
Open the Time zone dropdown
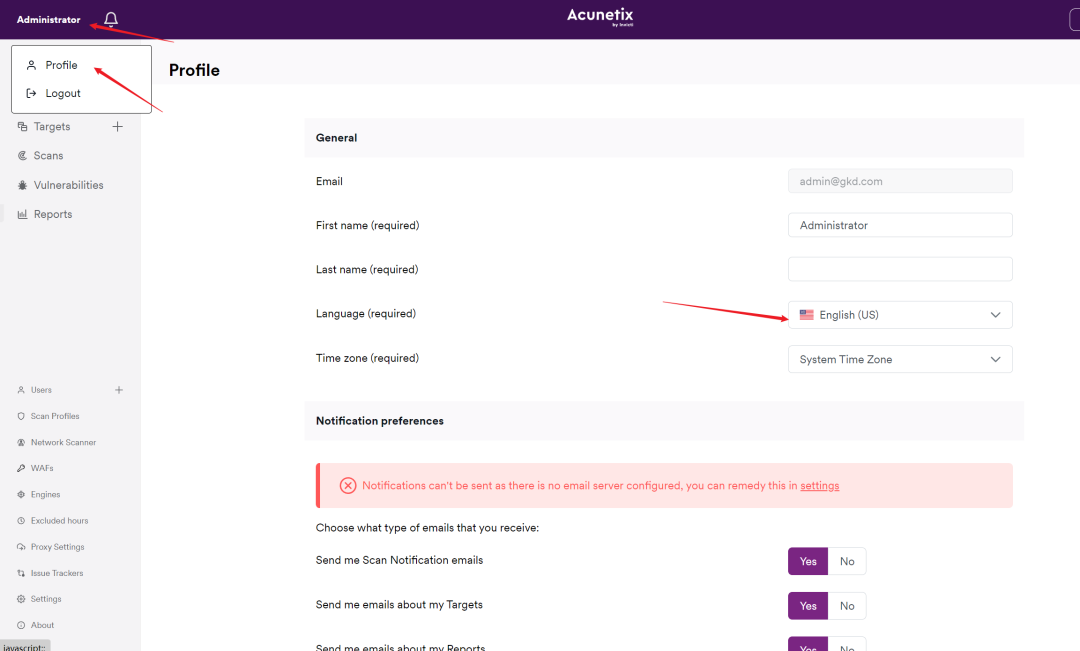(900, 359)
